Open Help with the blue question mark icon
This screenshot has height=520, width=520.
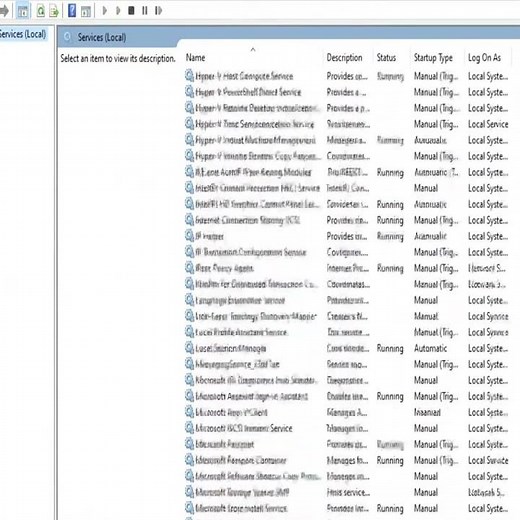click(72, 11)
